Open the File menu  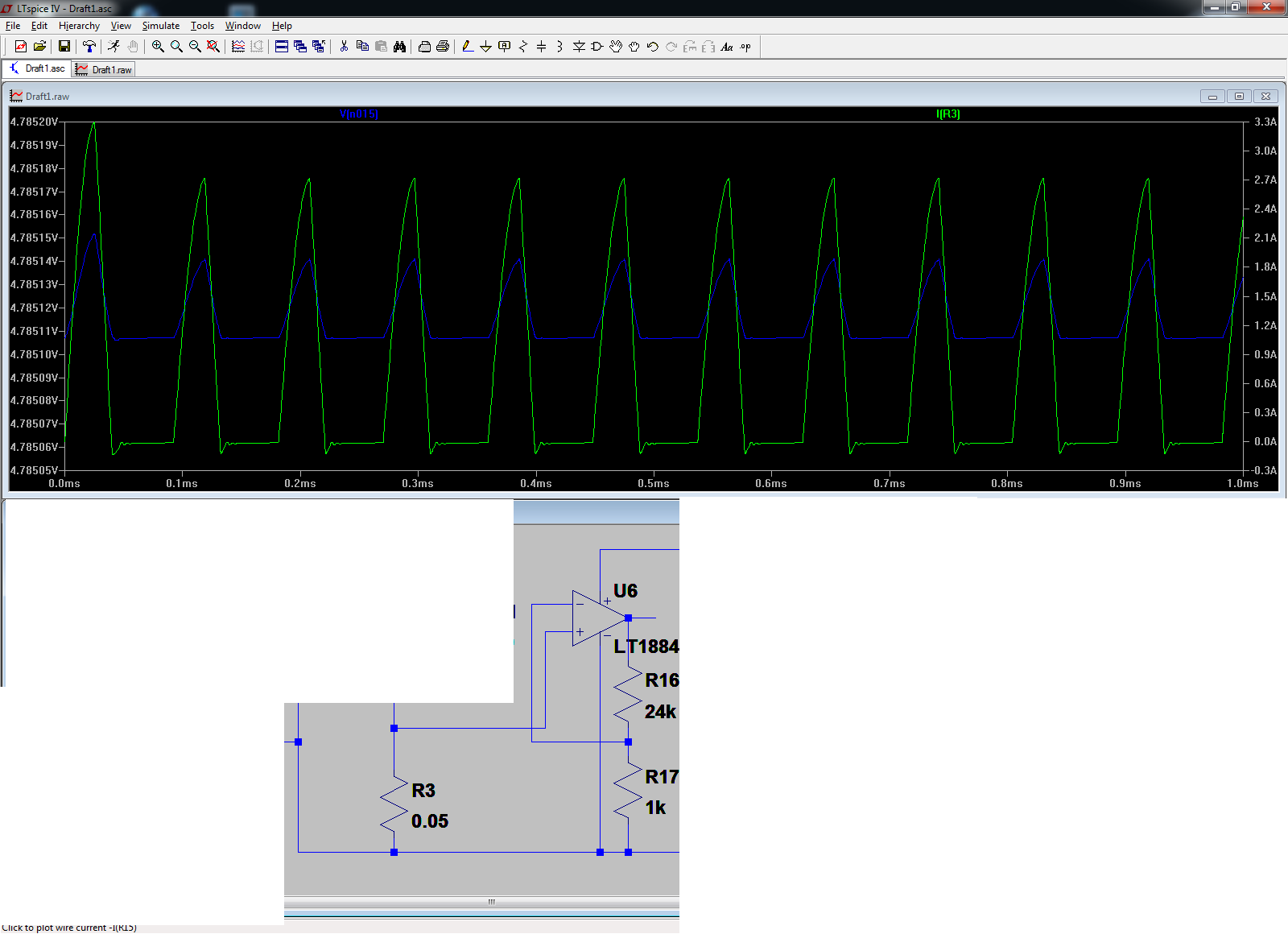13,26
